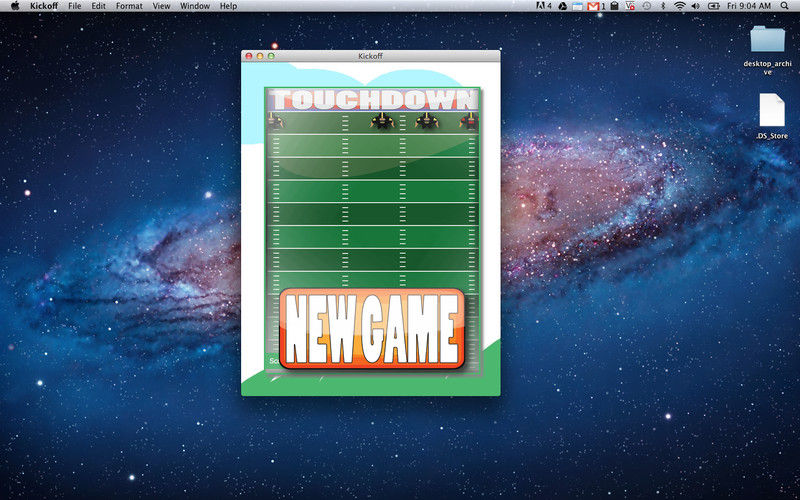800x500 pixels.
Task: Open the Google Drive menu bar icon
Action: (562, 6)
